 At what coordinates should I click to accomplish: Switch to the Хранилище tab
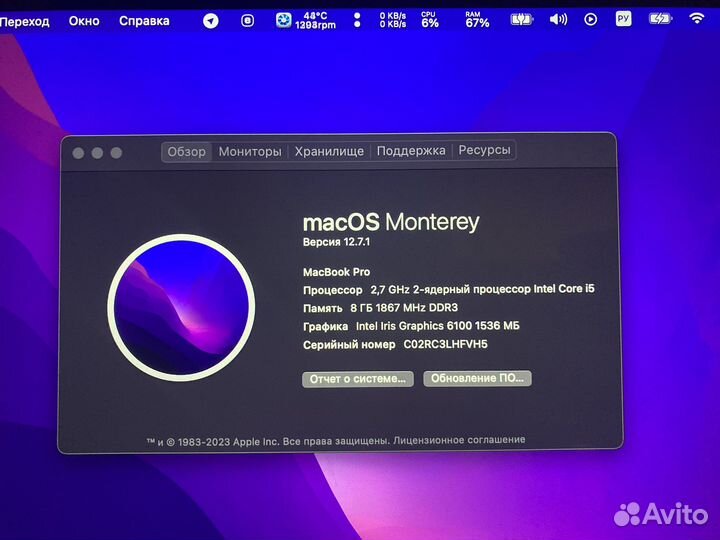(x=329, y=151)
